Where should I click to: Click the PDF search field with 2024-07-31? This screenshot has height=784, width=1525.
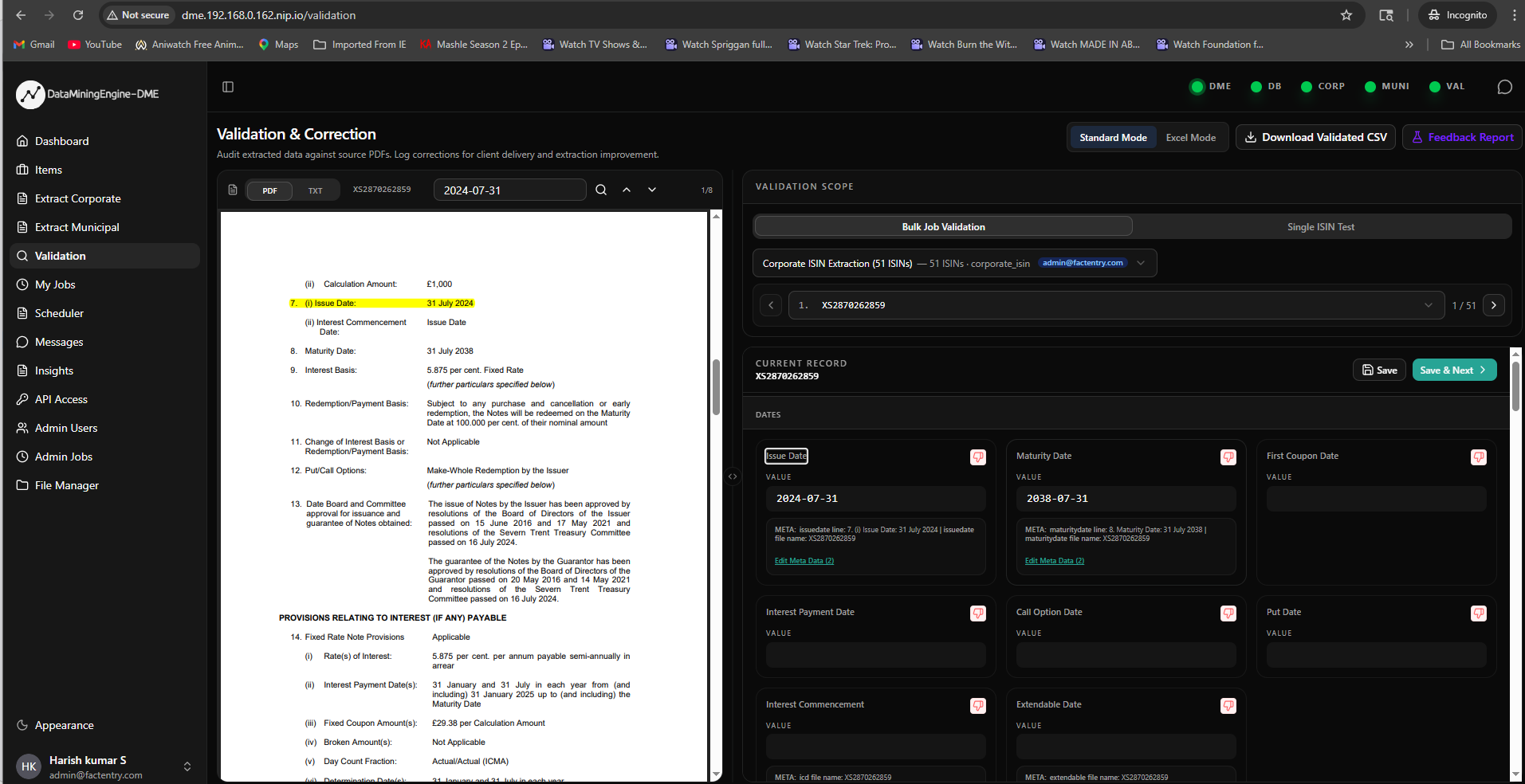tap(510, 190)
